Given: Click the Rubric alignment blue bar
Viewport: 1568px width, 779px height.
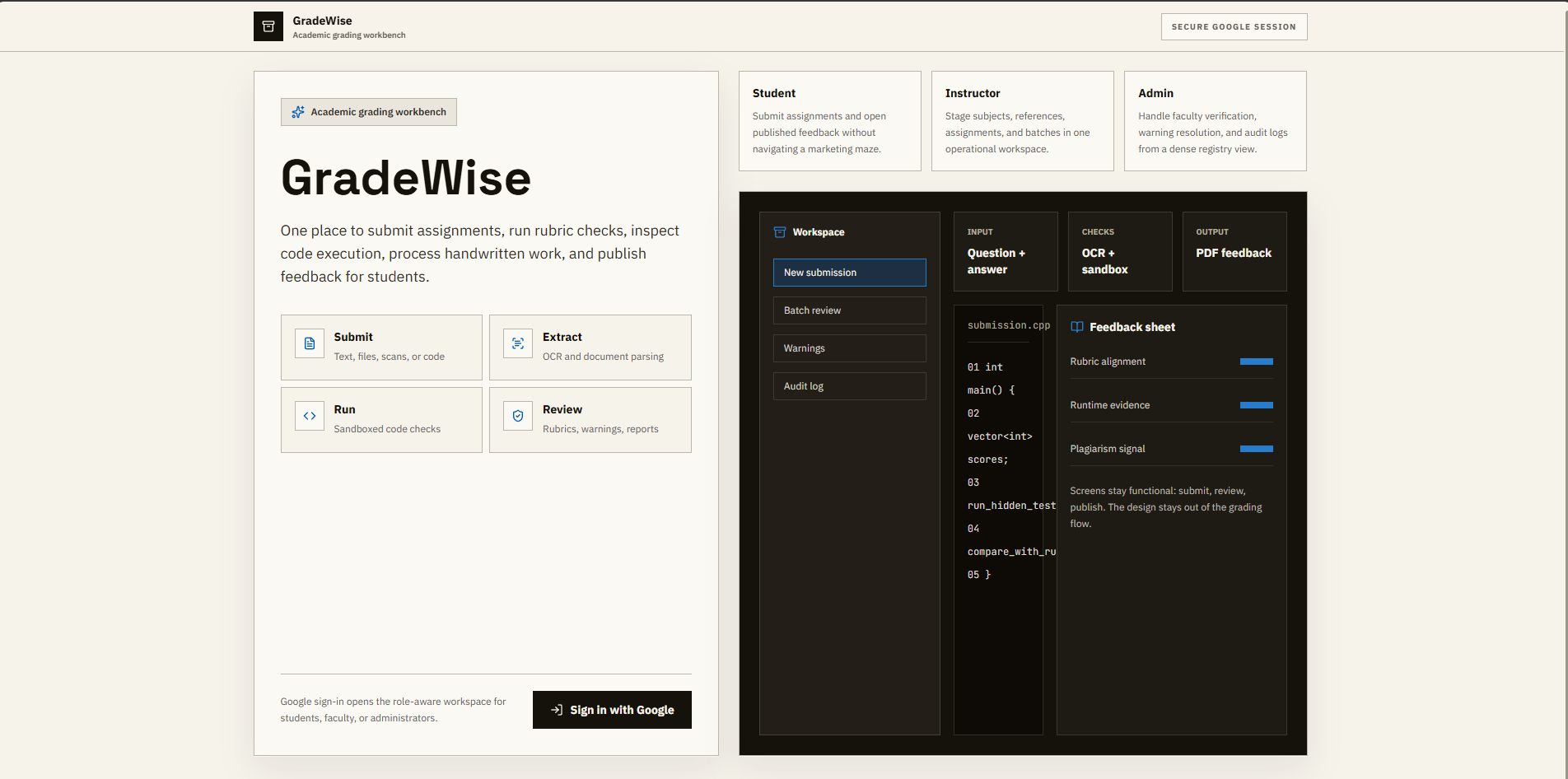Looking at the screenshot, I should point(1257,362).
